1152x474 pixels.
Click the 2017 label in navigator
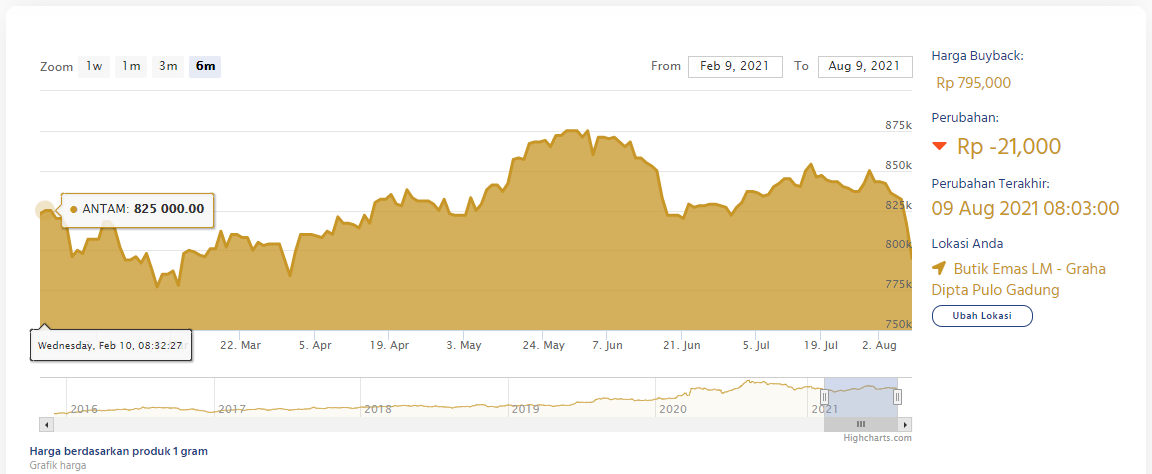coord(231,409)
